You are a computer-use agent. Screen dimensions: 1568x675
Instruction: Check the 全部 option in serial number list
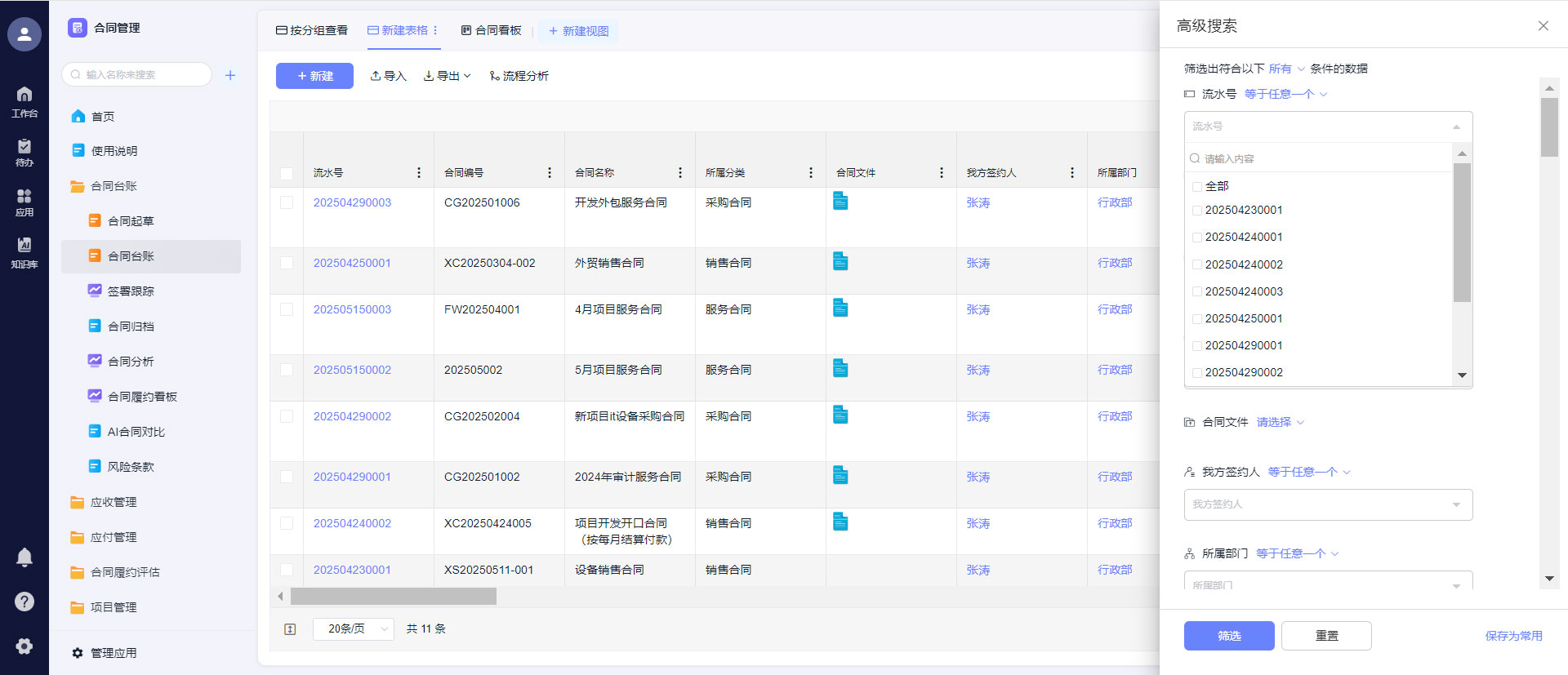[x=1197, y=187]
